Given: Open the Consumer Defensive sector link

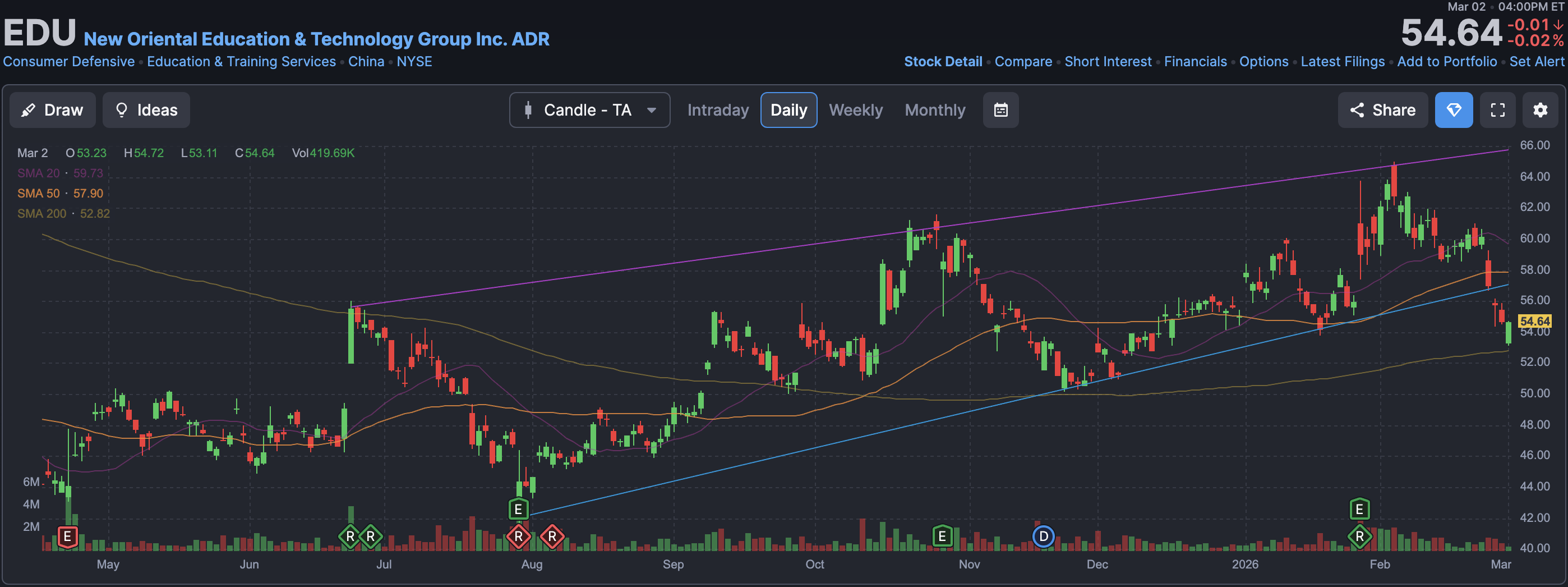Looking at the screenshot, I should (x=69, y=62).
